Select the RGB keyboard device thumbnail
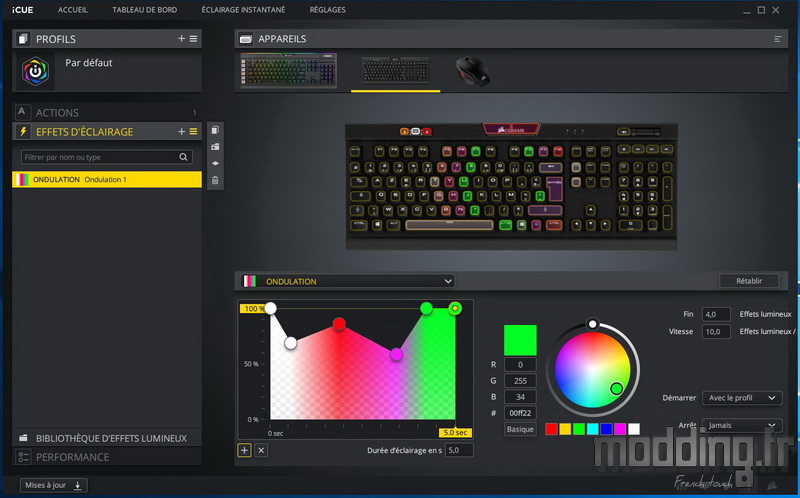The width and height of the screenshot is (800, 498). [x=289, y=70]
